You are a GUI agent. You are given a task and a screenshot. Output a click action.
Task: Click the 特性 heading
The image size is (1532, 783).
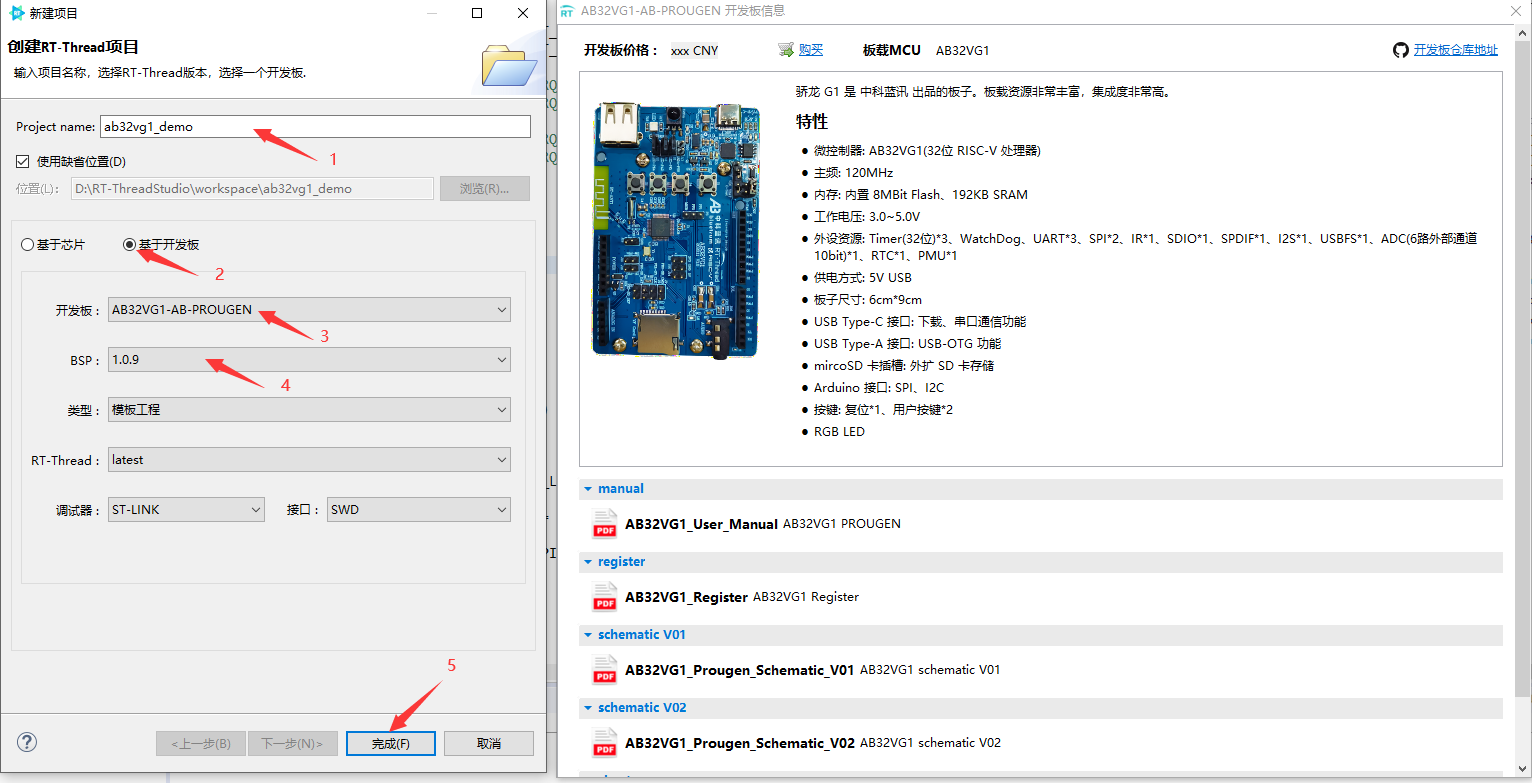tap(812, 121)
